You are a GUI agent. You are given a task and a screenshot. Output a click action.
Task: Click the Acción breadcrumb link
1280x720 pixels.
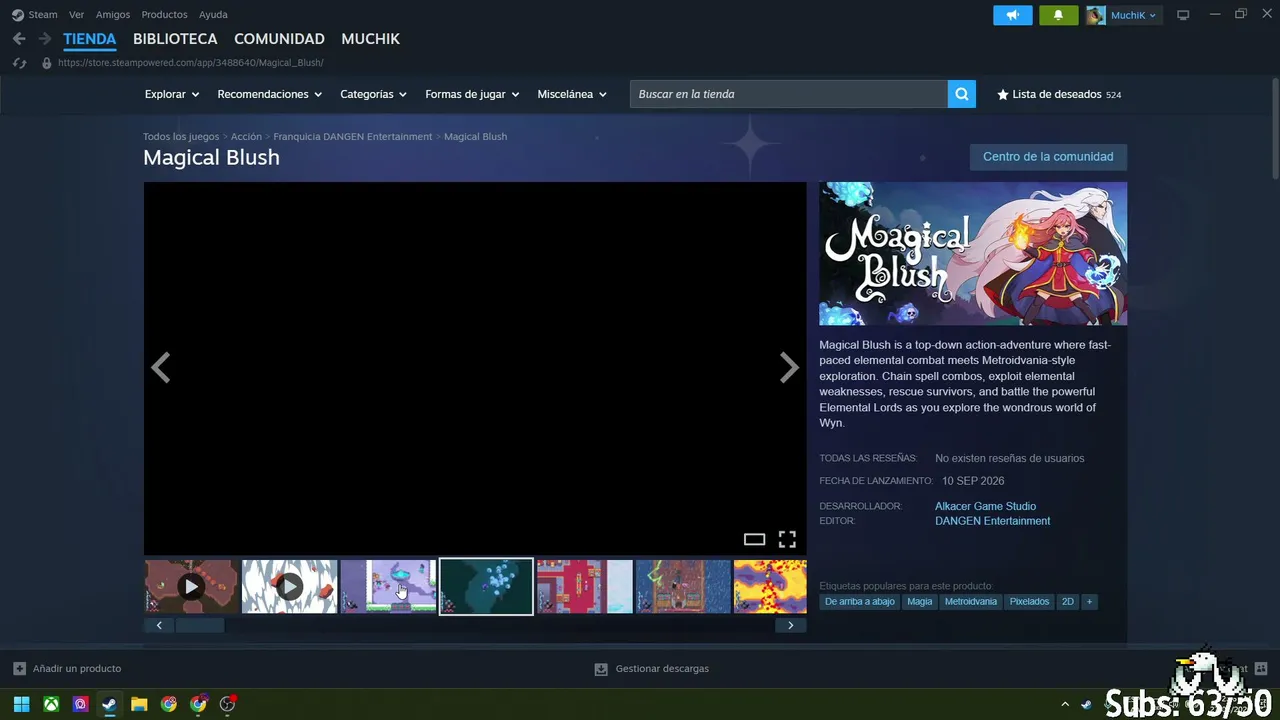click(246, 136)
